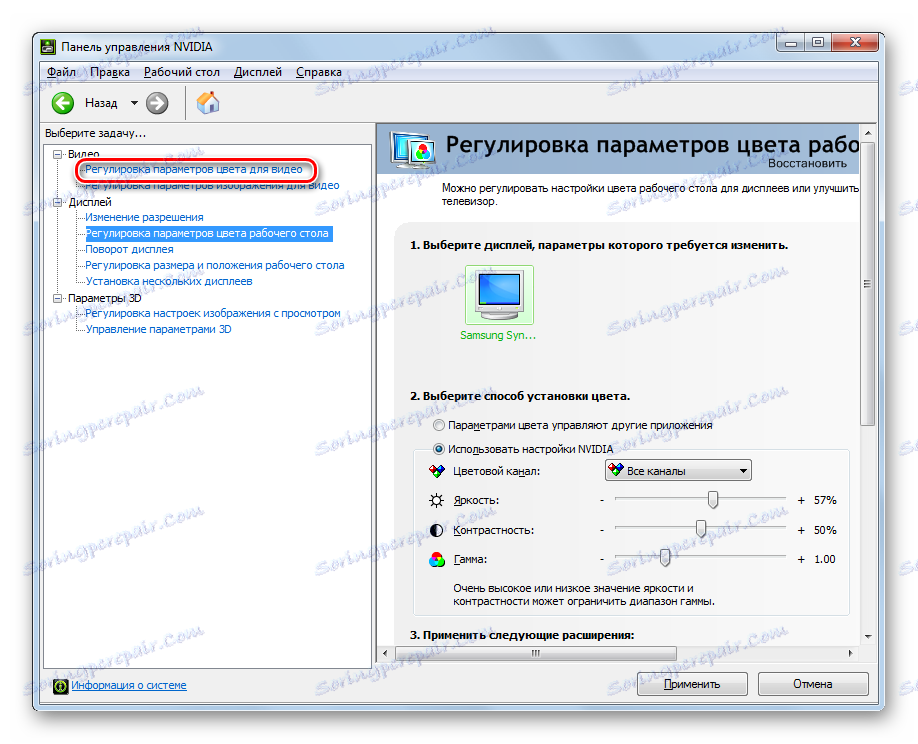Screen dimensions: 918x744
Task: Open Информация о системе link
Action: [x=129, y=685]
